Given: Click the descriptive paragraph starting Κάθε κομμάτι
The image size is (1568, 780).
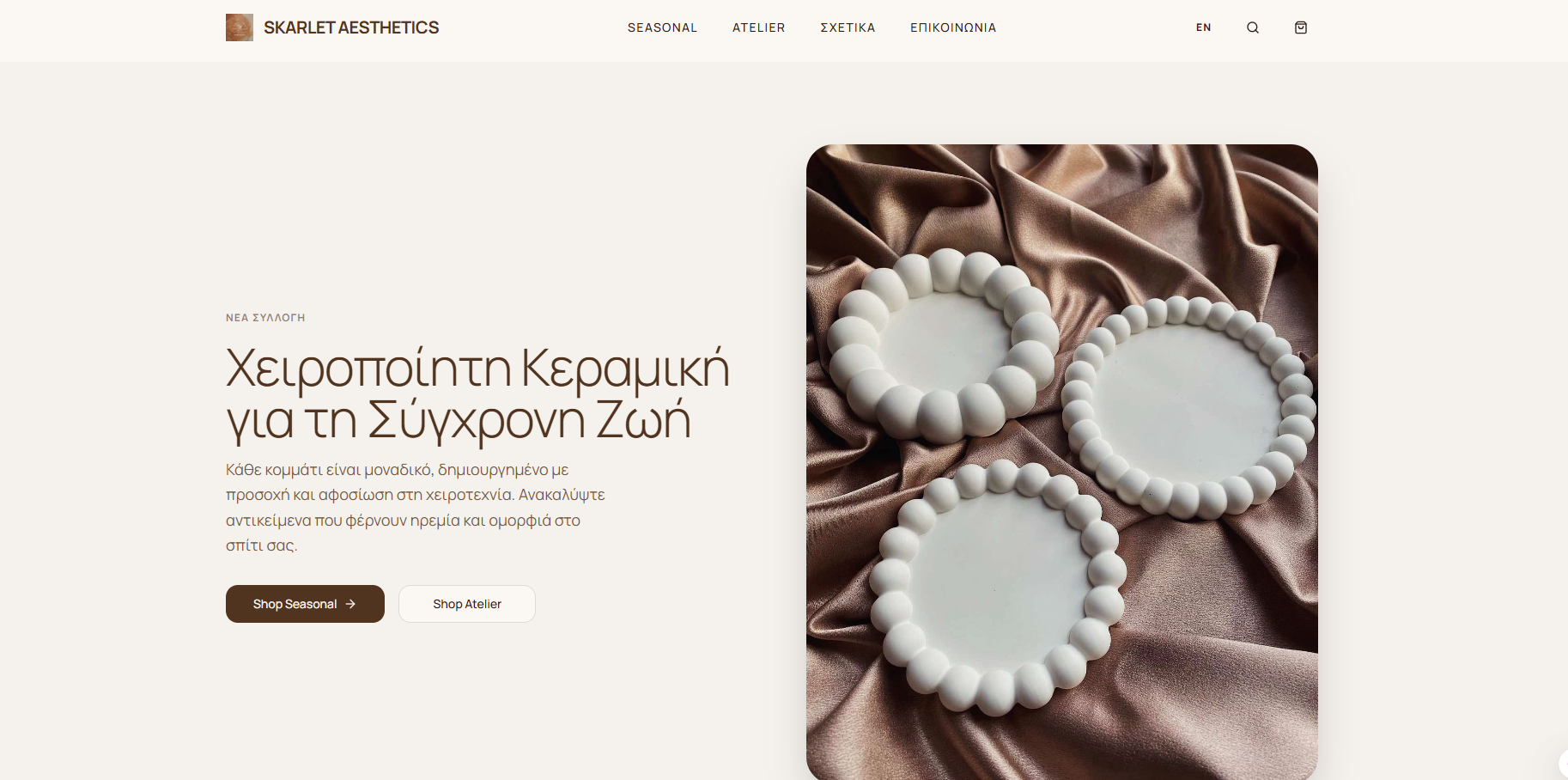Looking at the screenshot, I should click(416, 508).
